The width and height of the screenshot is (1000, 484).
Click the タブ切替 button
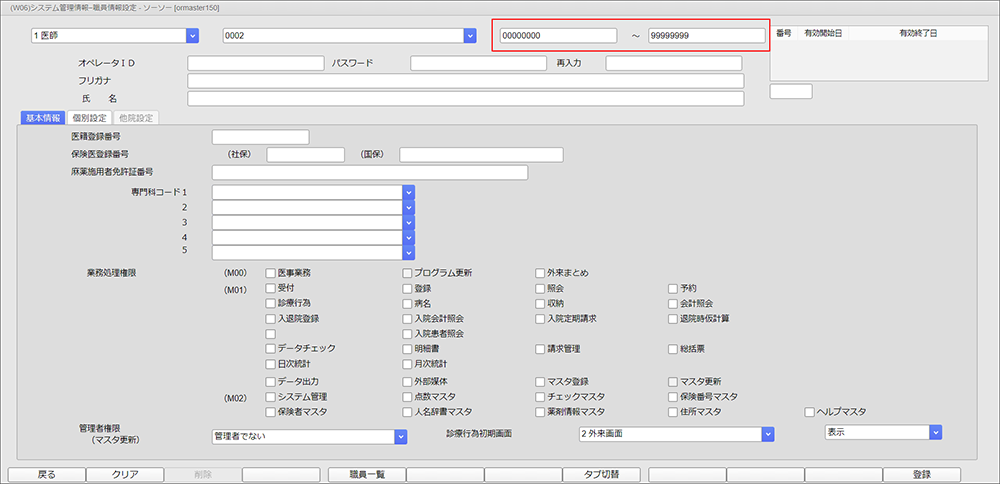coord(606,474)
